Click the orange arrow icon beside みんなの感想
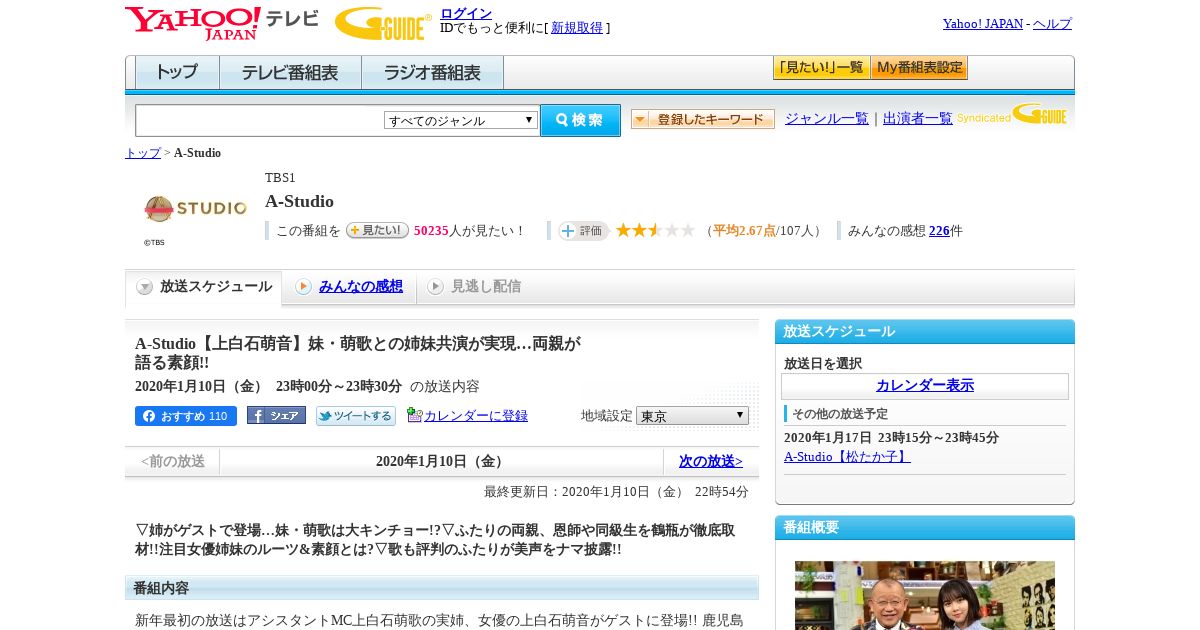This screenshot has width=1200, height=630. (303, 287)
